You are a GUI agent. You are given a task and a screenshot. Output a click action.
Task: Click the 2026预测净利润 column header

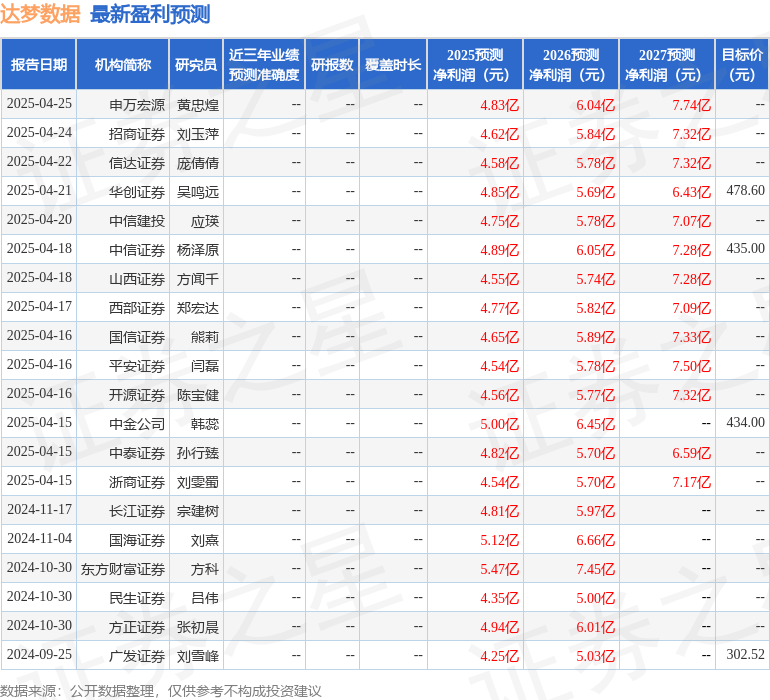(x=571, y=64)
